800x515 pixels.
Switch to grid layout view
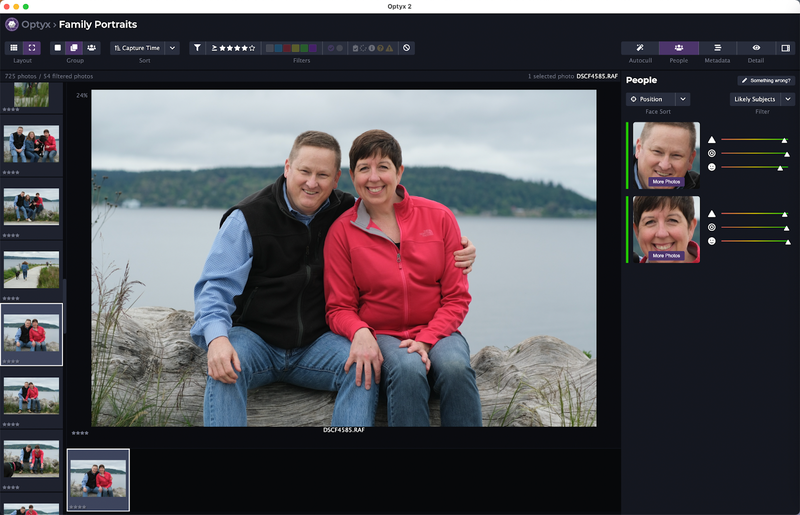13,47
